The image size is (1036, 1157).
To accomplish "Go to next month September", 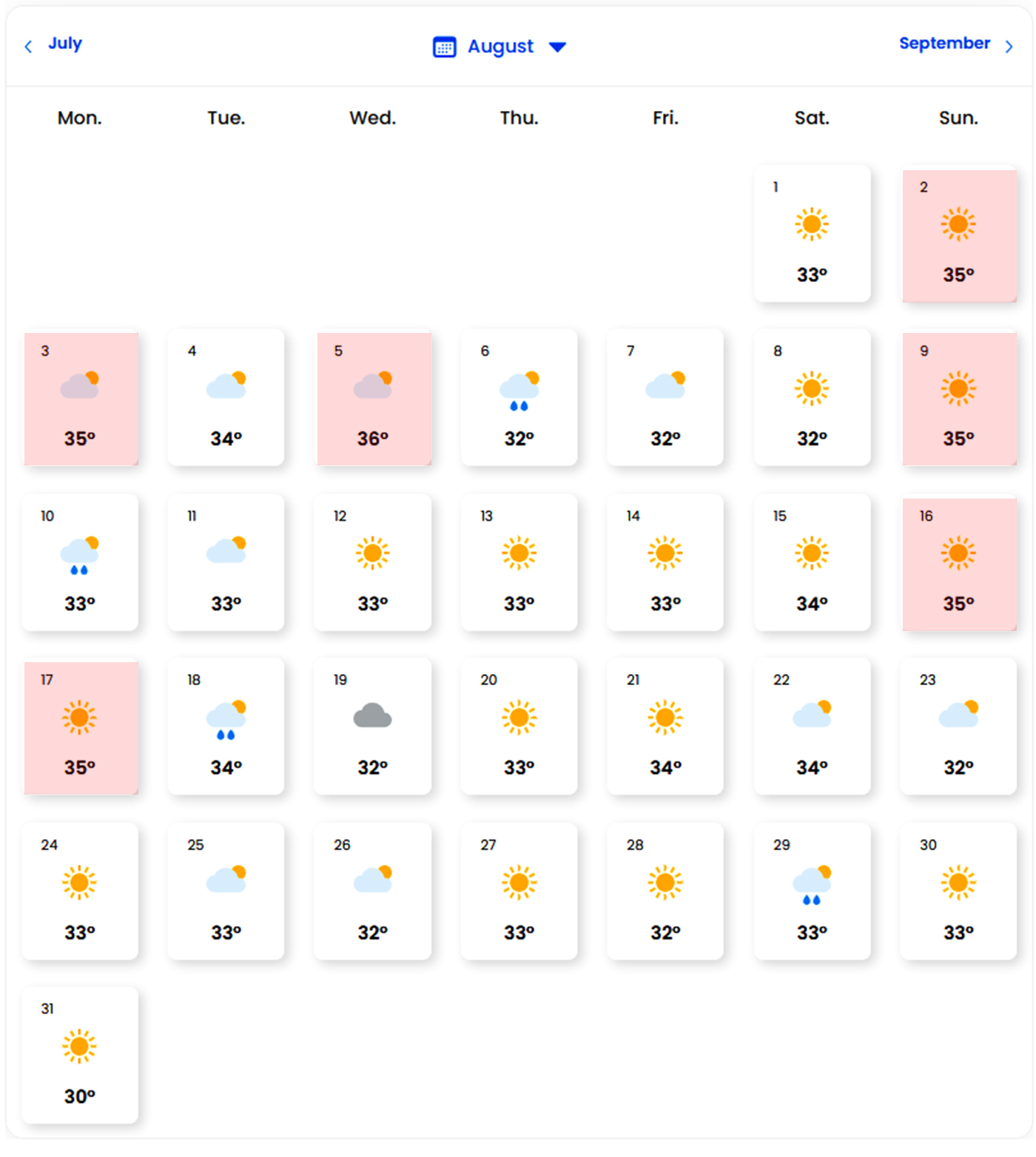I will coord(944,44).
